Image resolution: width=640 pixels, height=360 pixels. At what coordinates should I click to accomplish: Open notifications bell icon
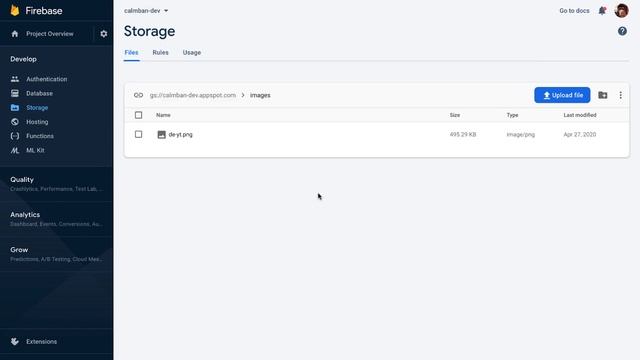(602, 11)
